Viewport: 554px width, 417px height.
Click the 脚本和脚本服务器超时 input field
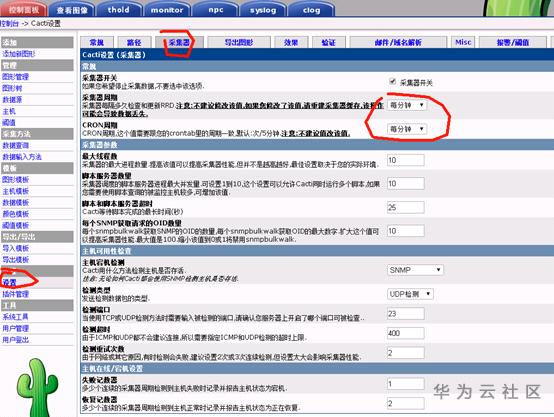(x=406, y=207)
